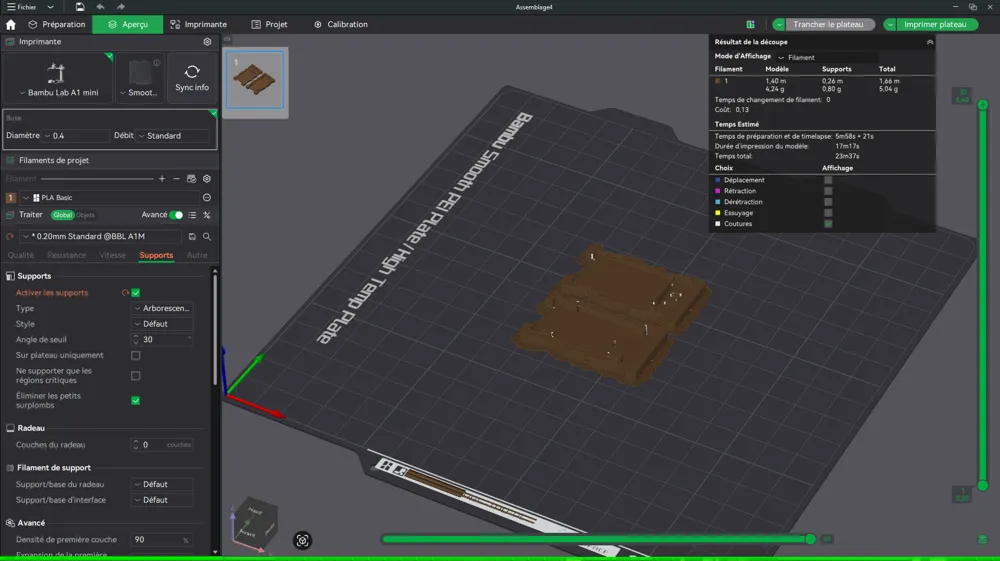1000x561 pixels.
Task: Open the Vitesse settings tab
Action: [112, 256]
